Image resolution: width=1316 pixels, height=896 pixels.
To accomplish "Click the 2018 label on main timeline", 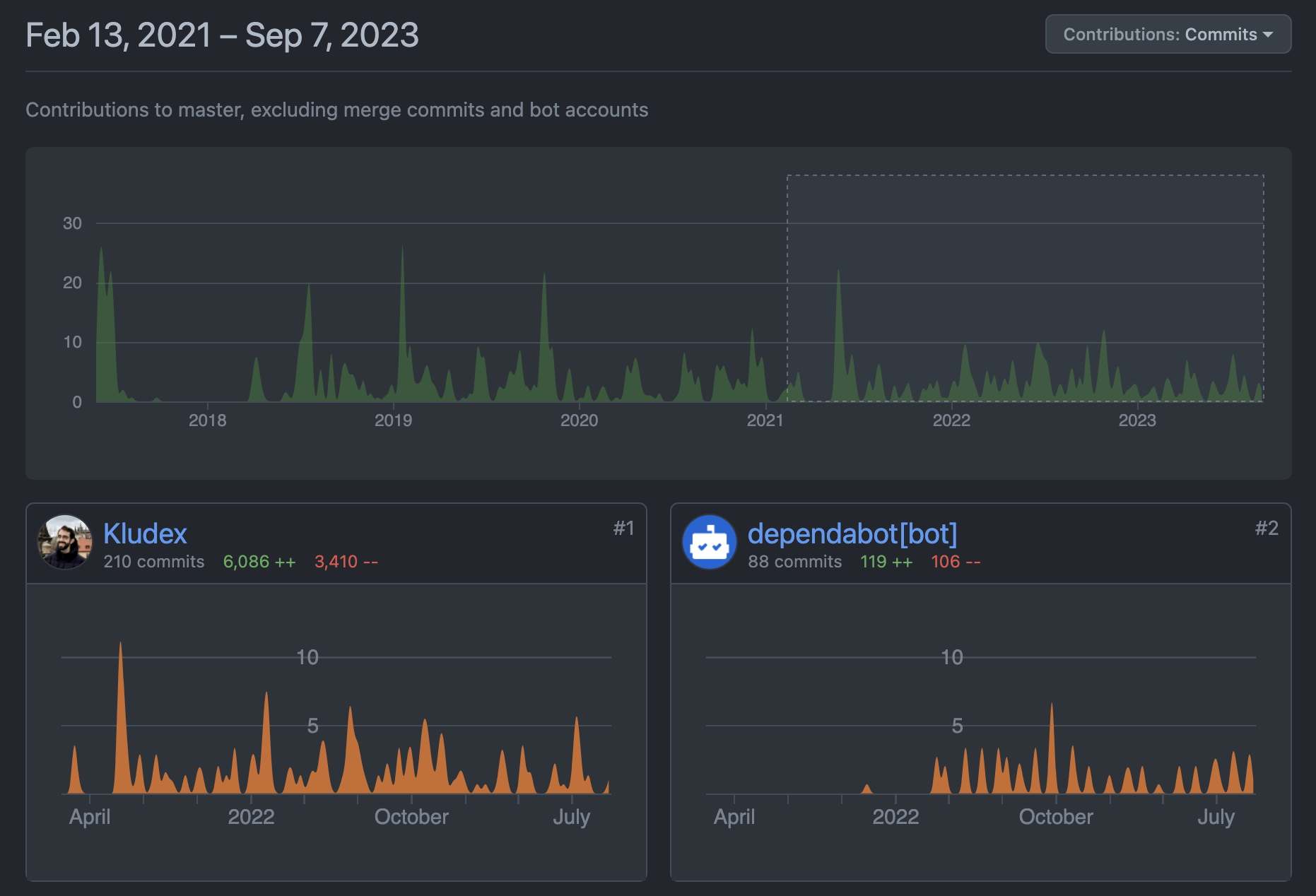I will pyautogui.click(x=207, y=420).
